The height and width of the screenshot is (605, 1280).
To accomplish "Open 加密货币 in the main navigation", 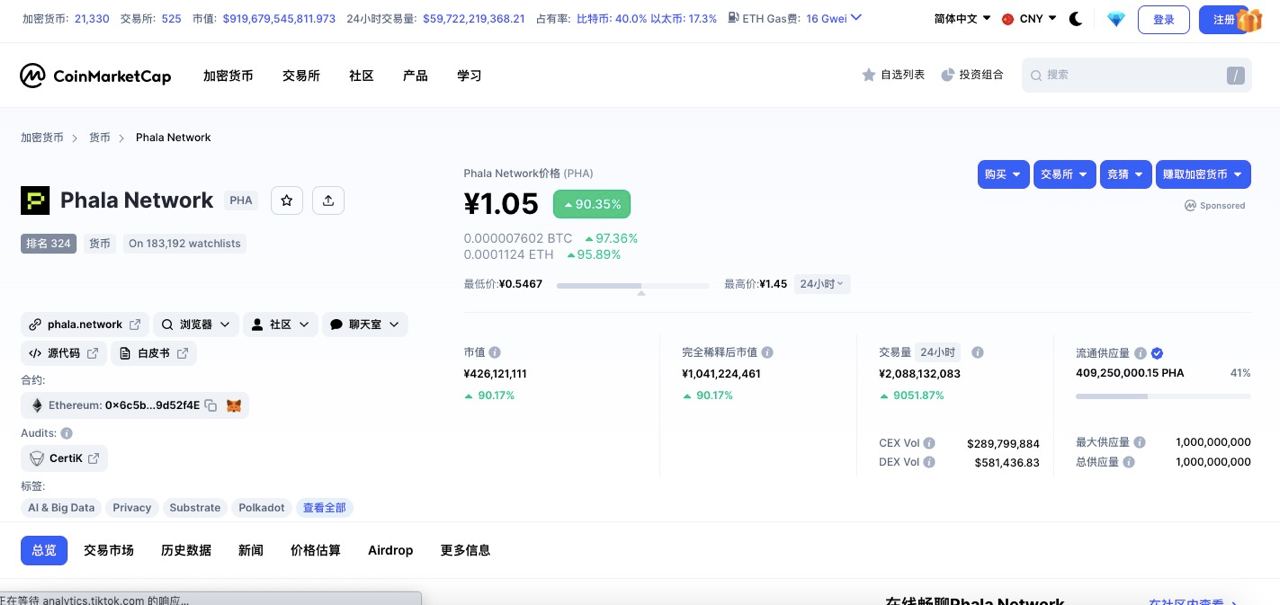I will (x=228, y=76).
